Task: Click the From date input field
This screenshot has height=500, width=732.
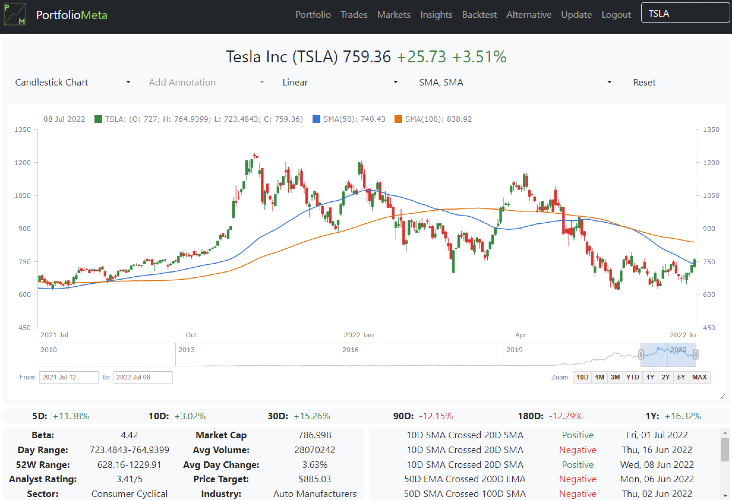Action: [69, 377]
